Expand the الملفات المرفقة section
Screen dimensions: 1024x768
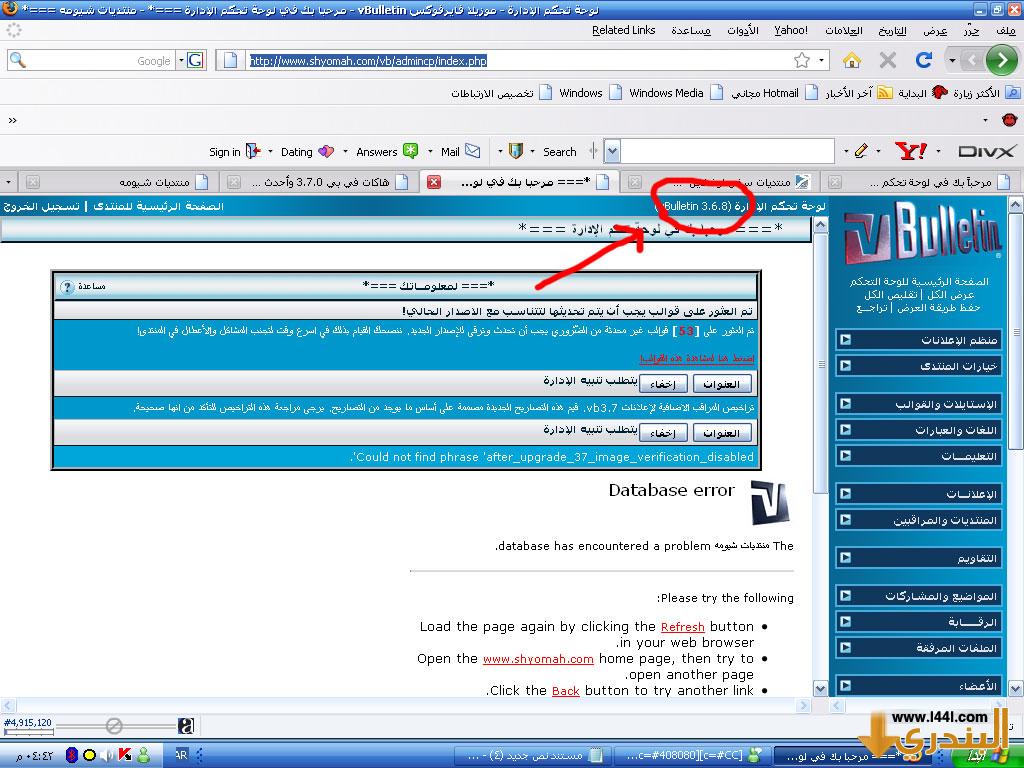tap(918, 648)
